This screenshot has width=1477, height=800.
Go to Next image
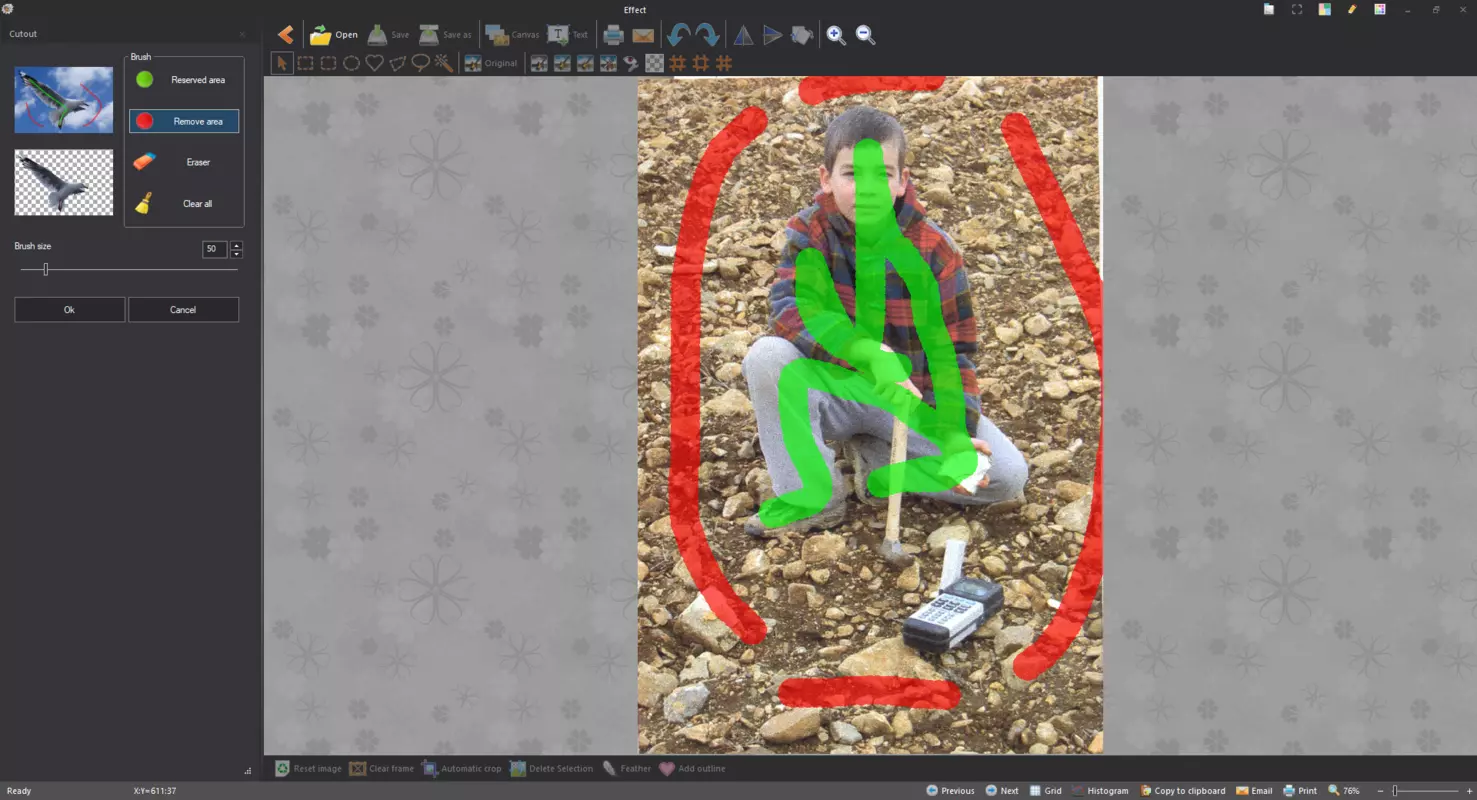[1002, 791]
